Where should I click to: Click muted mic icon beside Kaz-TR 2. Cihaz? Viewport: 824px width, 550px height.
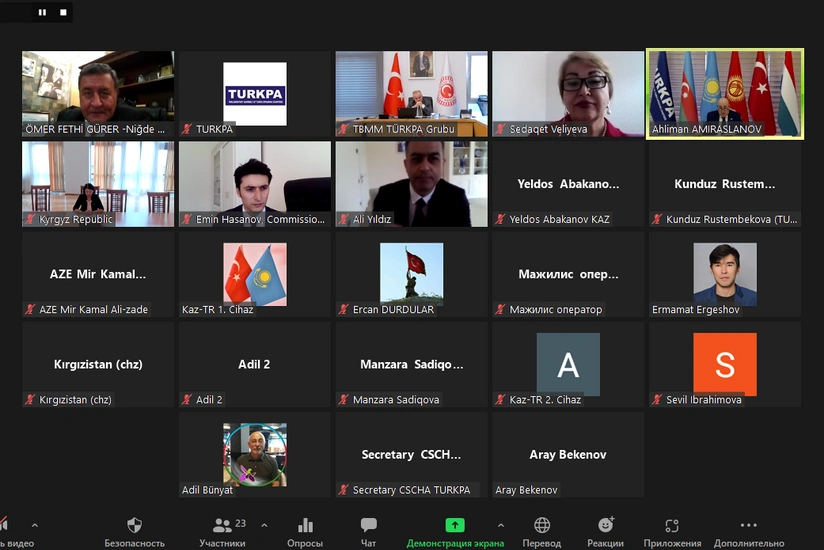pyautogui.click(x=500, y=399)
